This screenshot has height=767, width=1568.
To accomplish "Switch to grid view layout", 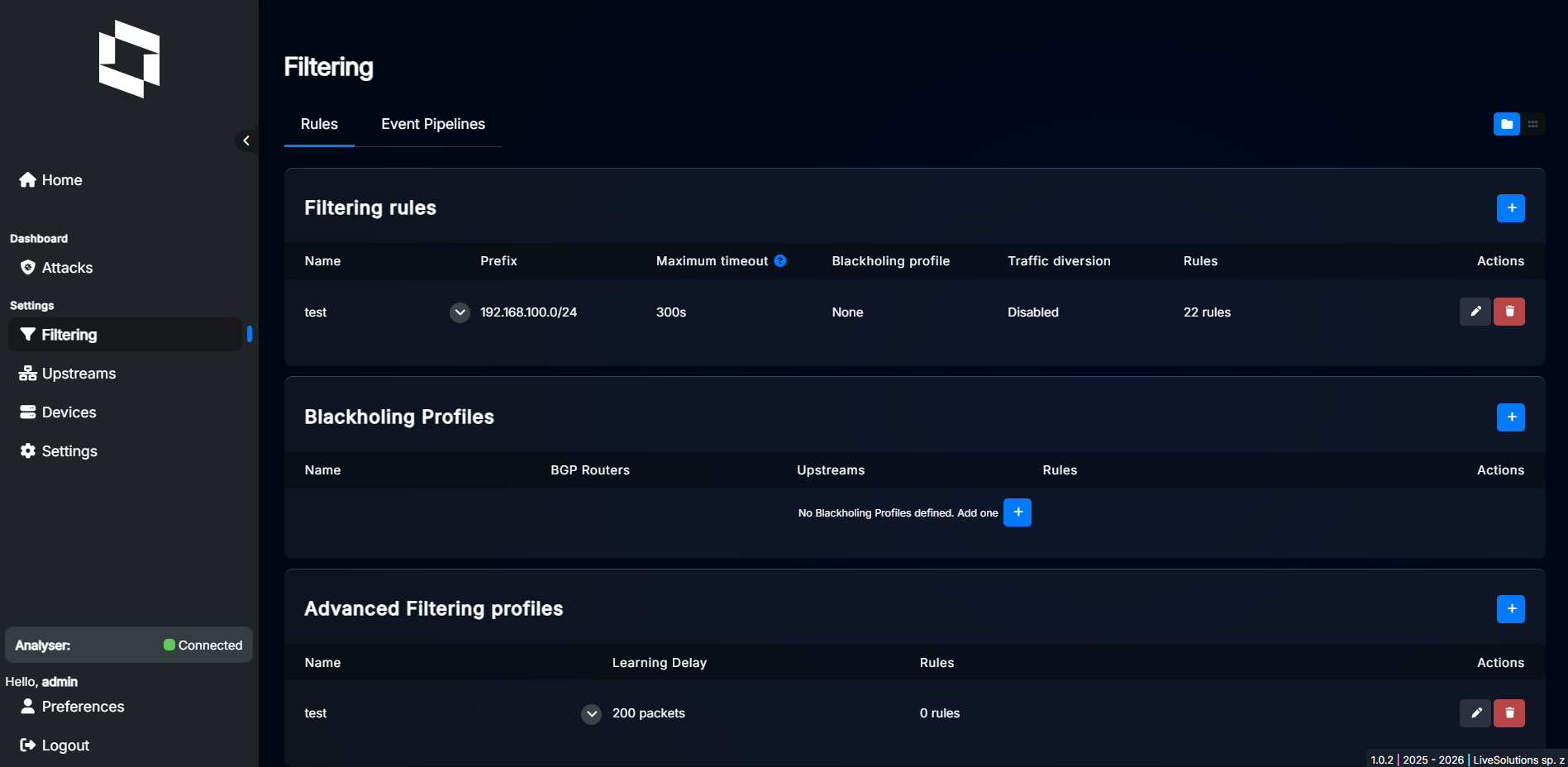I will [x=1532, y=124].
